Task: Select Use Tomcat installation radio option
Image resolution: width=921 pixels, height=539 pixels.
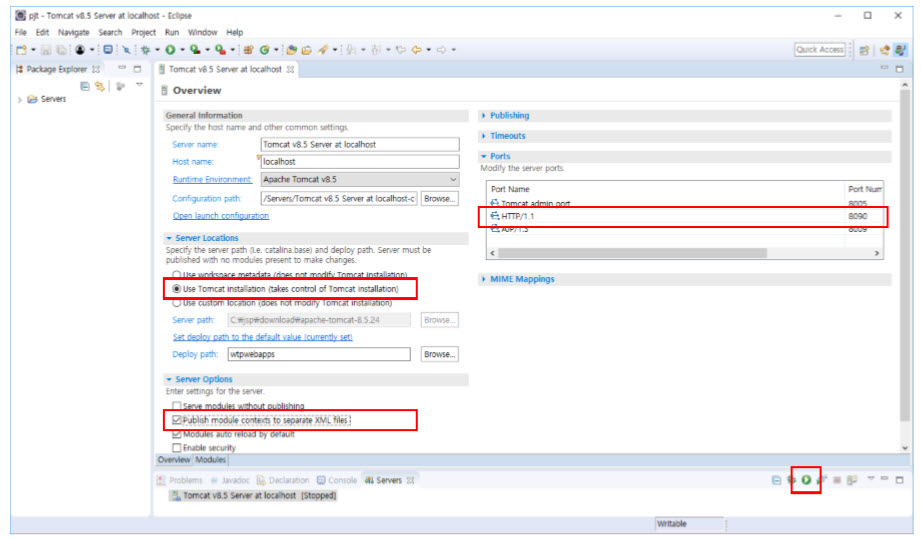Action: (x=177, y=289)
